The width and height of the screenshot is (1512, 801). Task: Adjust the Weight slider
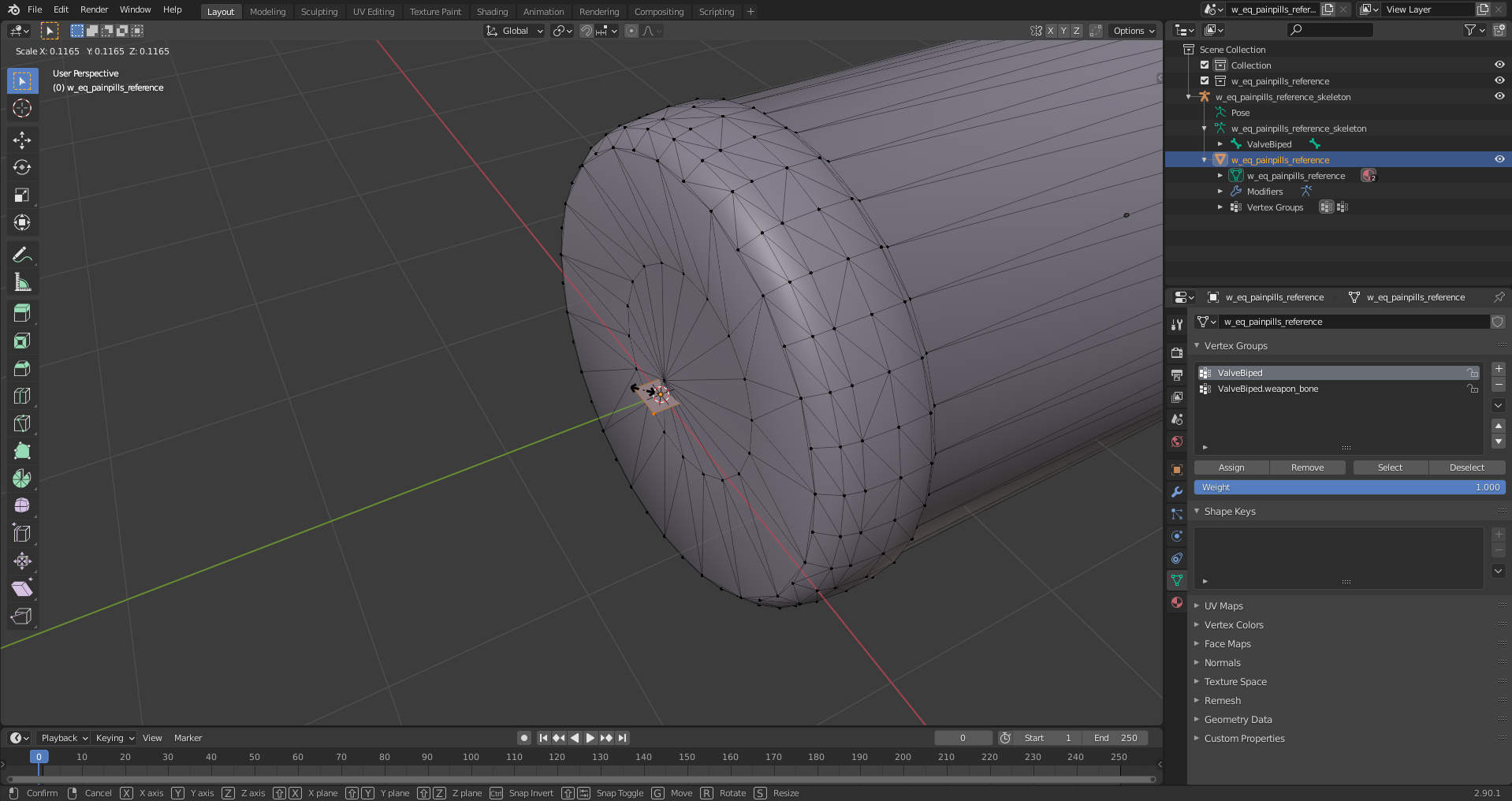(x=1349, y=487)
